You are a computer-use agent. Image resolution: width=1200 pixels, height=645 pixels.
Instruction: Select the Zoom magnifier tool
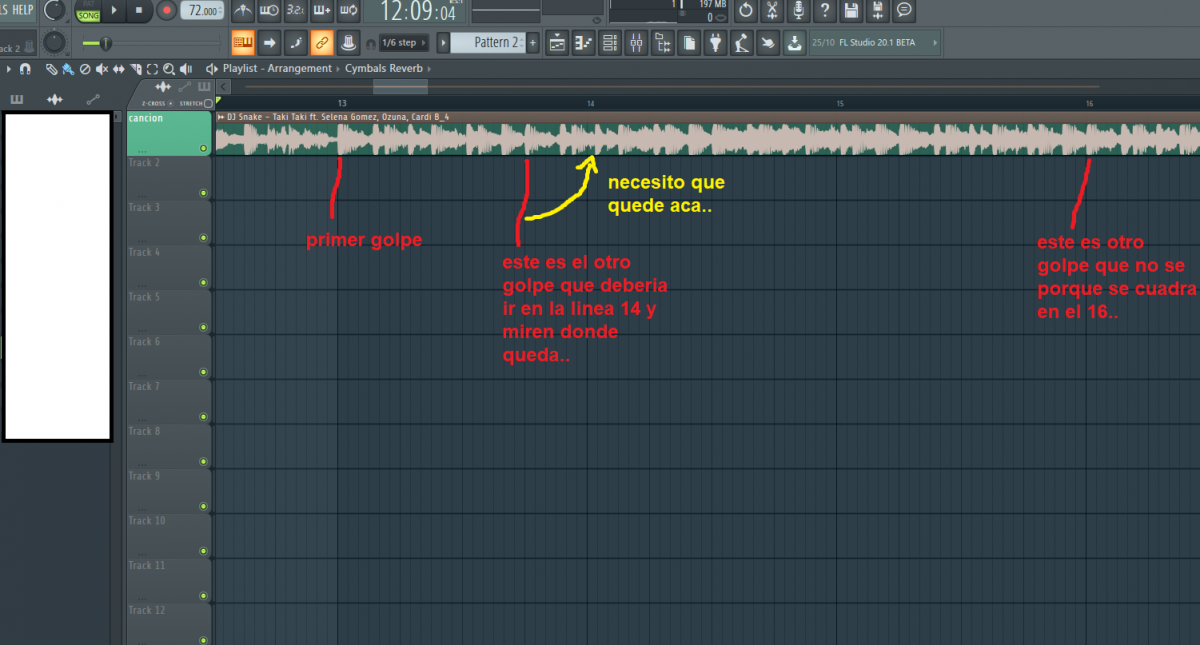168,69
